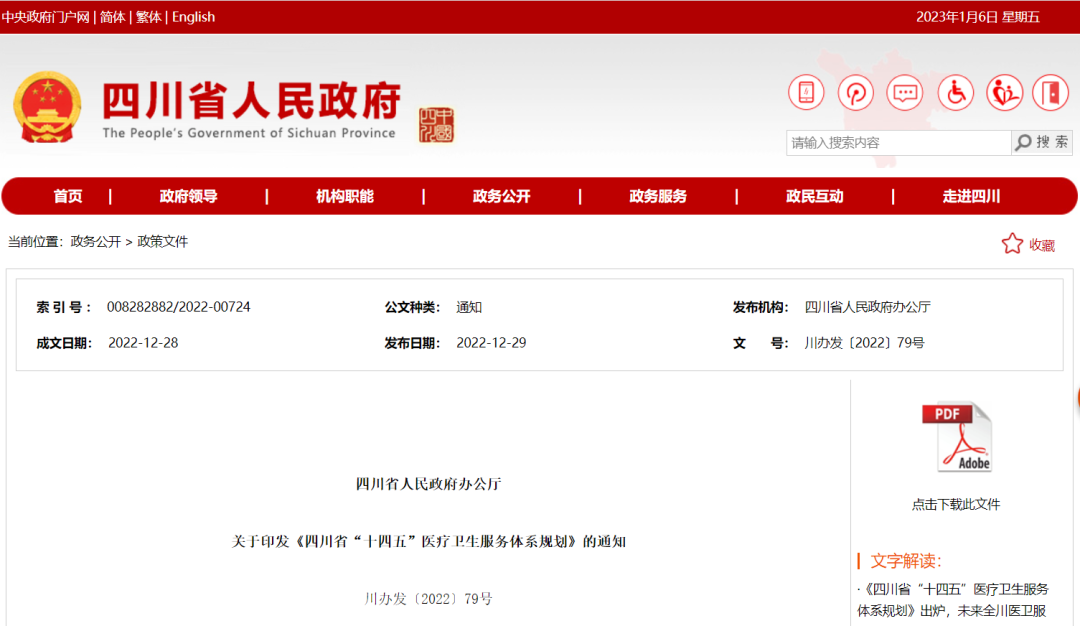The height and width of the screenshot is (626, 1080).
Task: Click the star favorite 收藏 icon
Action: point(1013,244)
